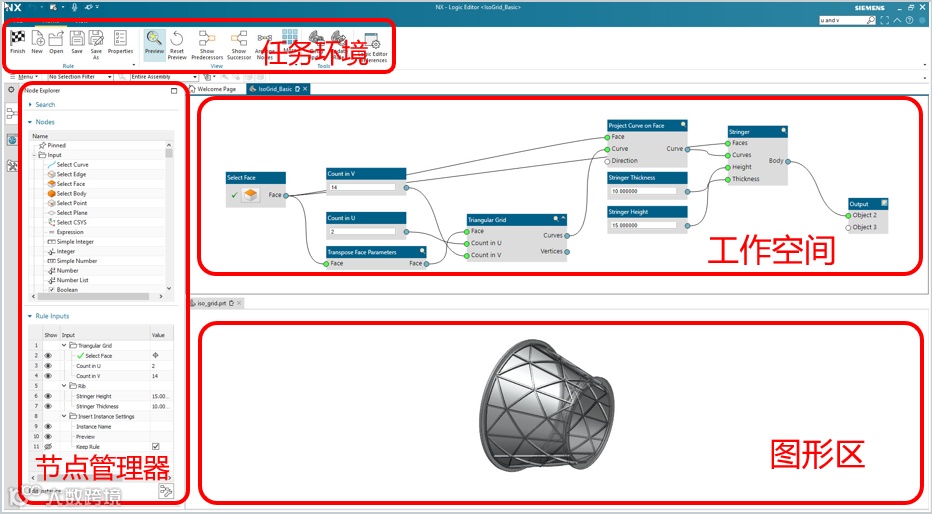Click the gear settings icon beside Node Explorer
This screenshot has height=514, width=932.
[x=11, y=90]
